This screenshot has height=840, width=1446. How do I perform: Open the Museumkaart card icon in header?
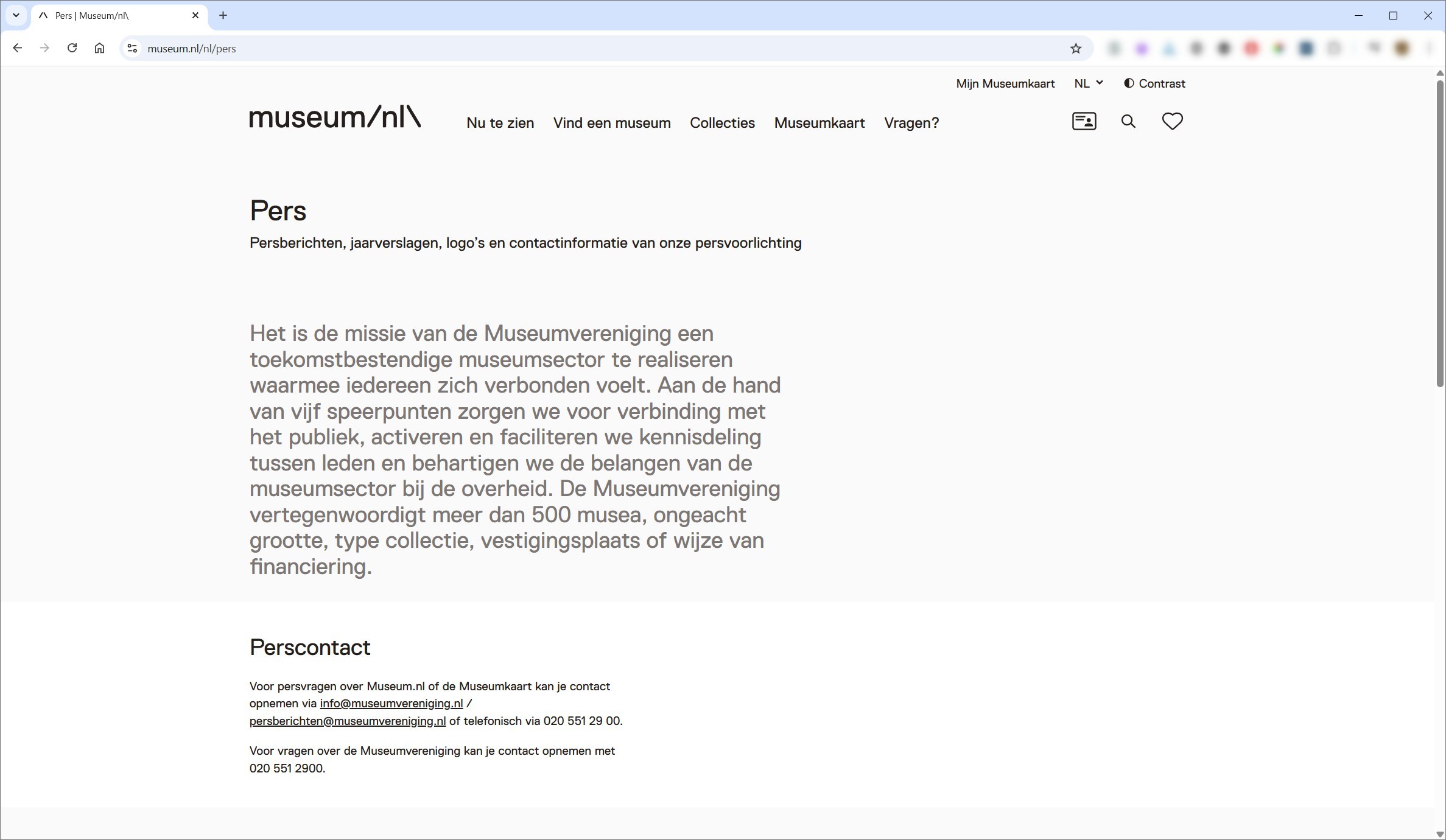1084,121
